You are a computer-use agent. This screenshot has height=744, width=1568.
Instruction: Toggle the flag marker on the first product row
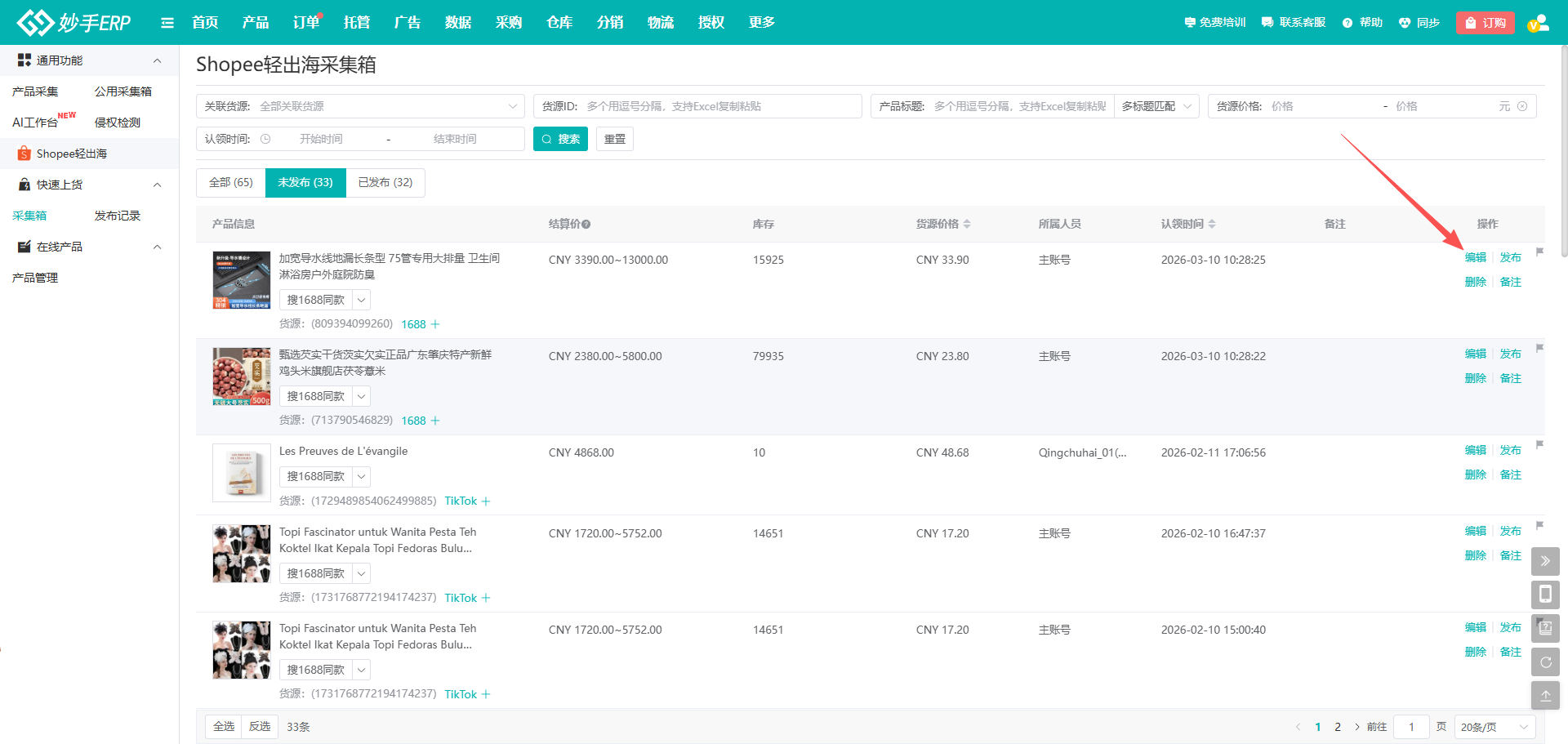coord(1539,252)
